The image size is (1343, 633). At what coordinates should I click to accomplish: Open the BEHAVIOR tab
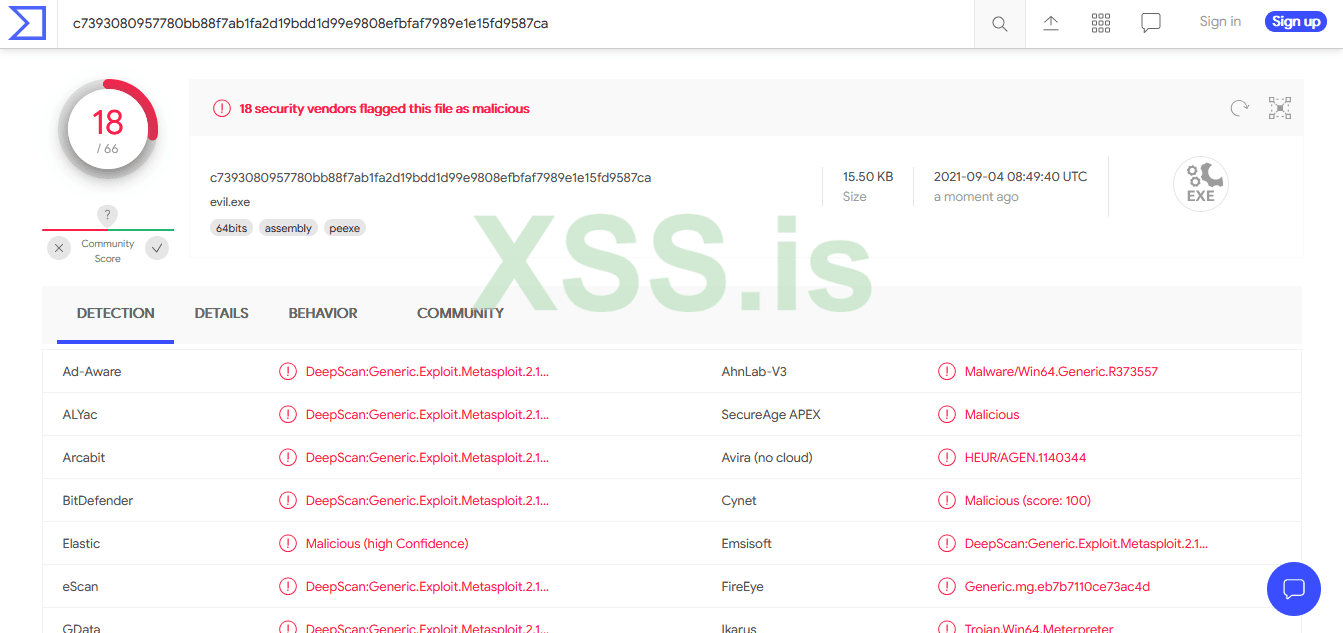323,314
